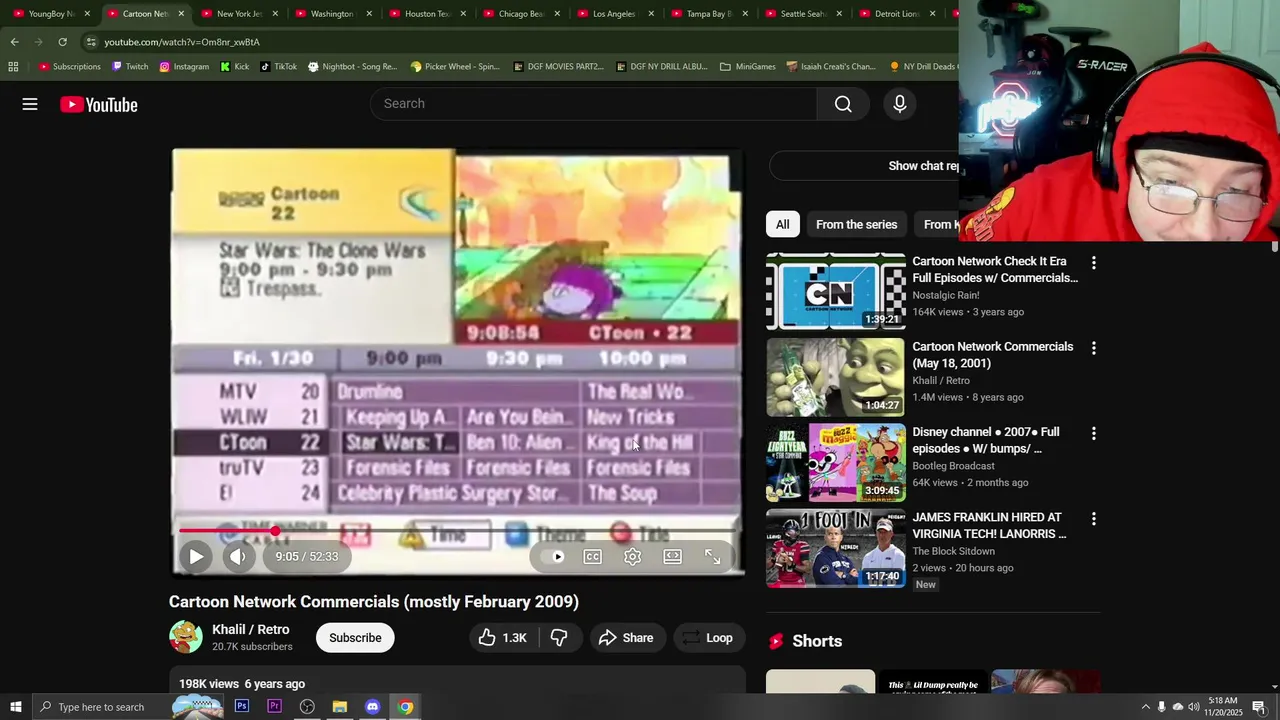Select the All filter chip
This screenshot has height=720, width=1280.
[x=782, y=224]
